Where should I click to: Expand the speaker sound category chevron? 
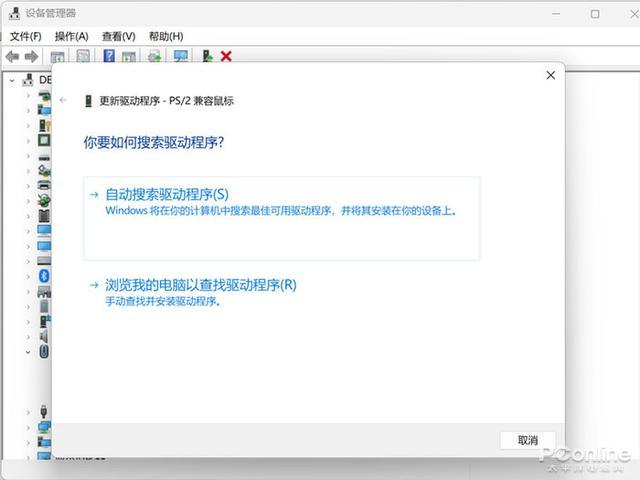coord(28,337)
